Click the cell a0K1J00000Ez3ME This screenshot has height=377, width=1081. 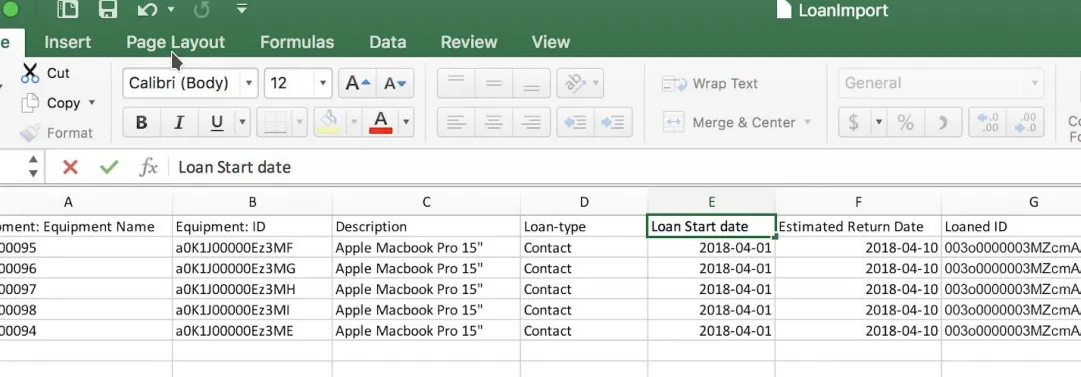pyautogui.click(x=252, y=331)
